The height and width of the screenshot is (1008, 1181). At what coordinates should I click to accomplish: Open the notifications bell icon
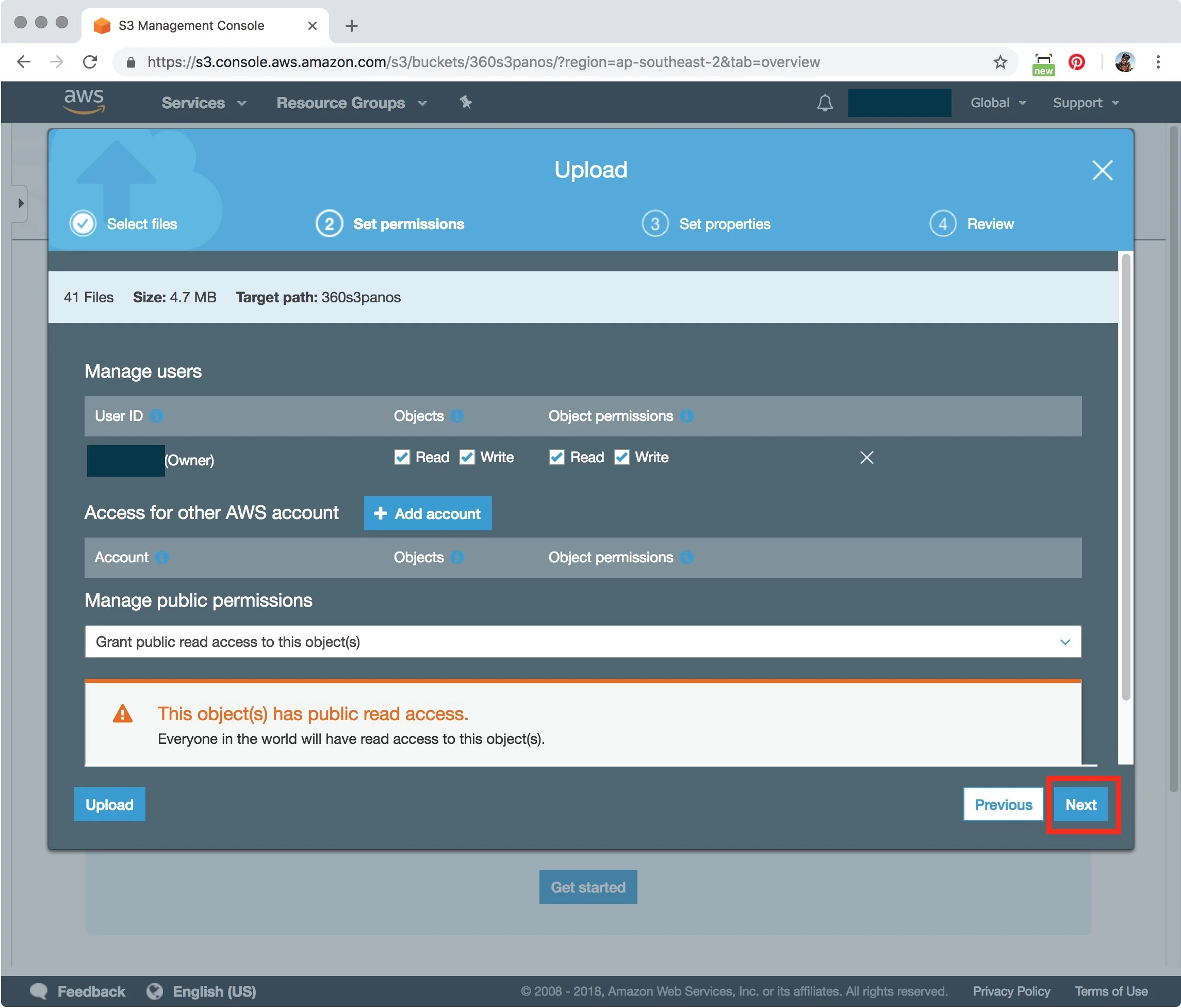point(825,103)
